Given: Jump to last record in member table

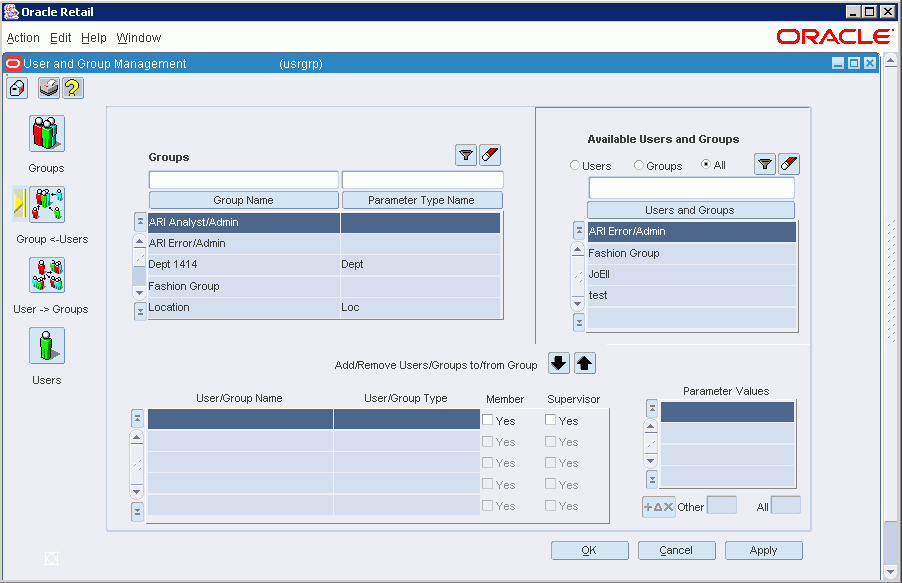Looking at the screenshot, I should [137, 512].
